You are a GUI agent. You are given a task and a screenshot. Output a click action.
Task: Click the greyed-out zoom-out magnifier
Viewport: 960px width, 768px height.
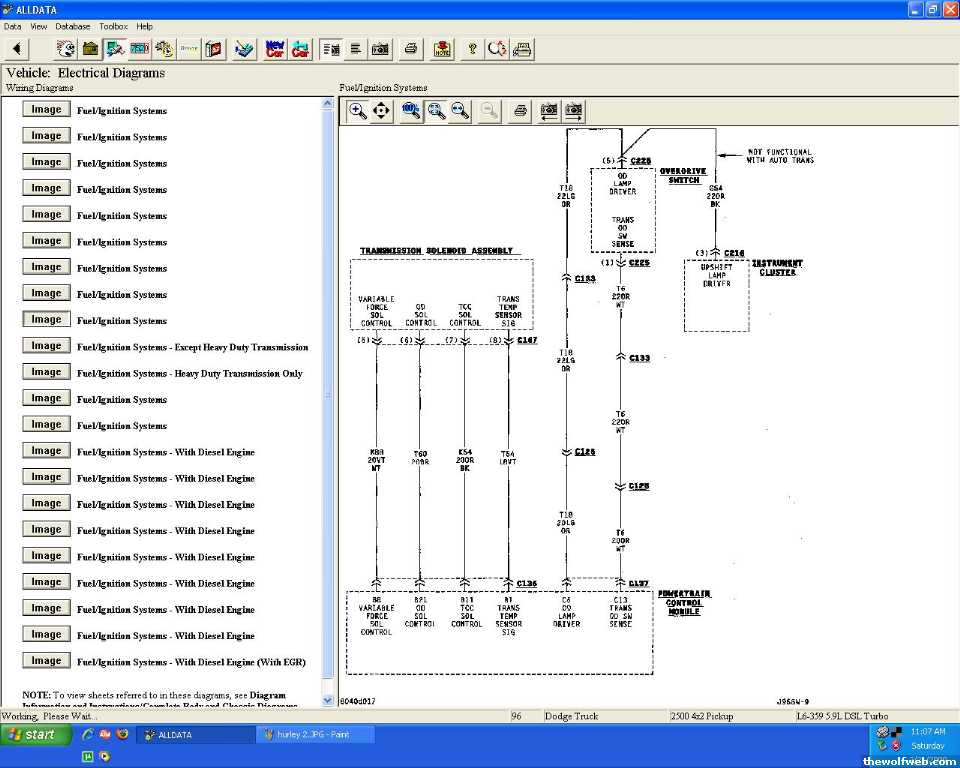tap(489, 111)
